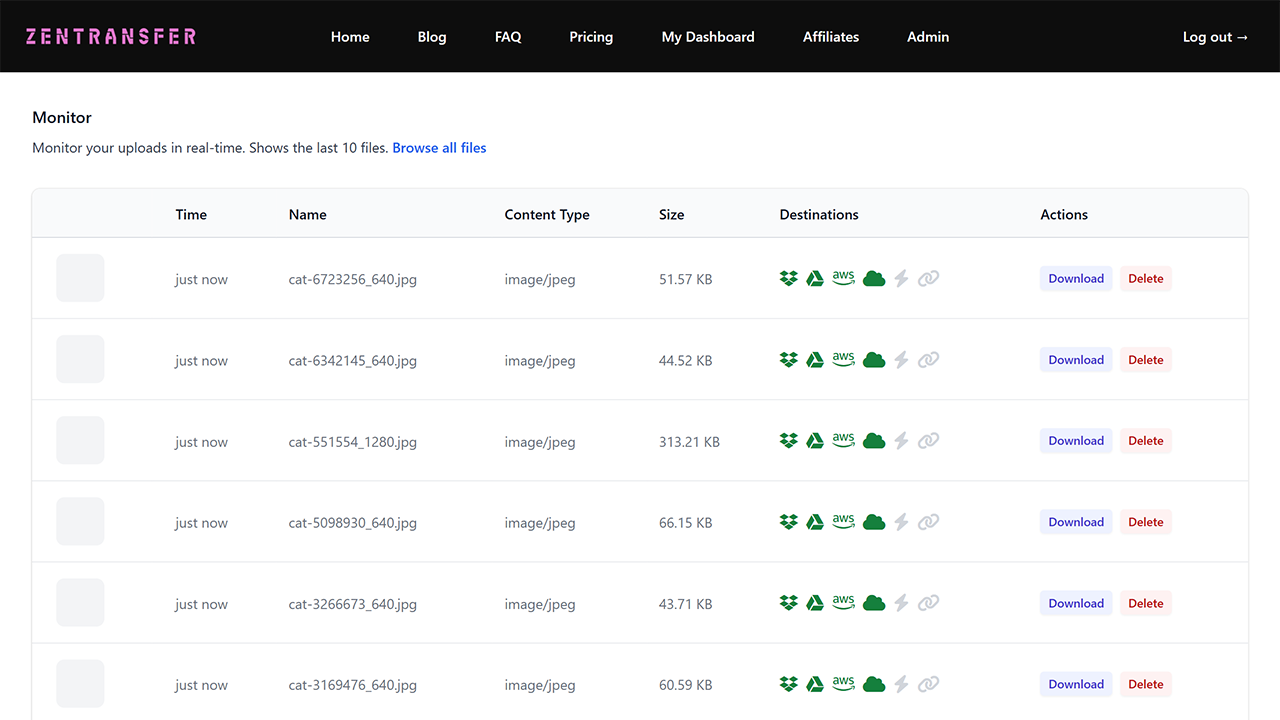Click the ZenTransfer logo

[x=111, y=37]
